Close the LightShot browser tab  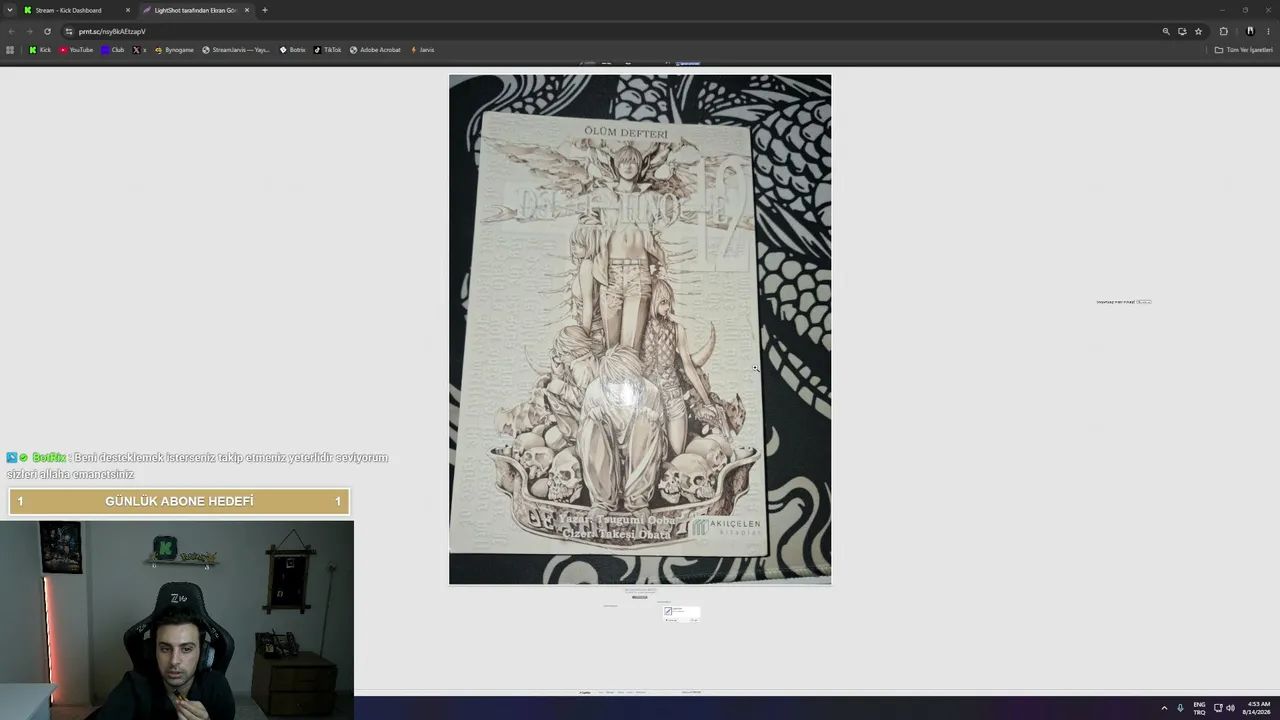(x=247, y=10)
